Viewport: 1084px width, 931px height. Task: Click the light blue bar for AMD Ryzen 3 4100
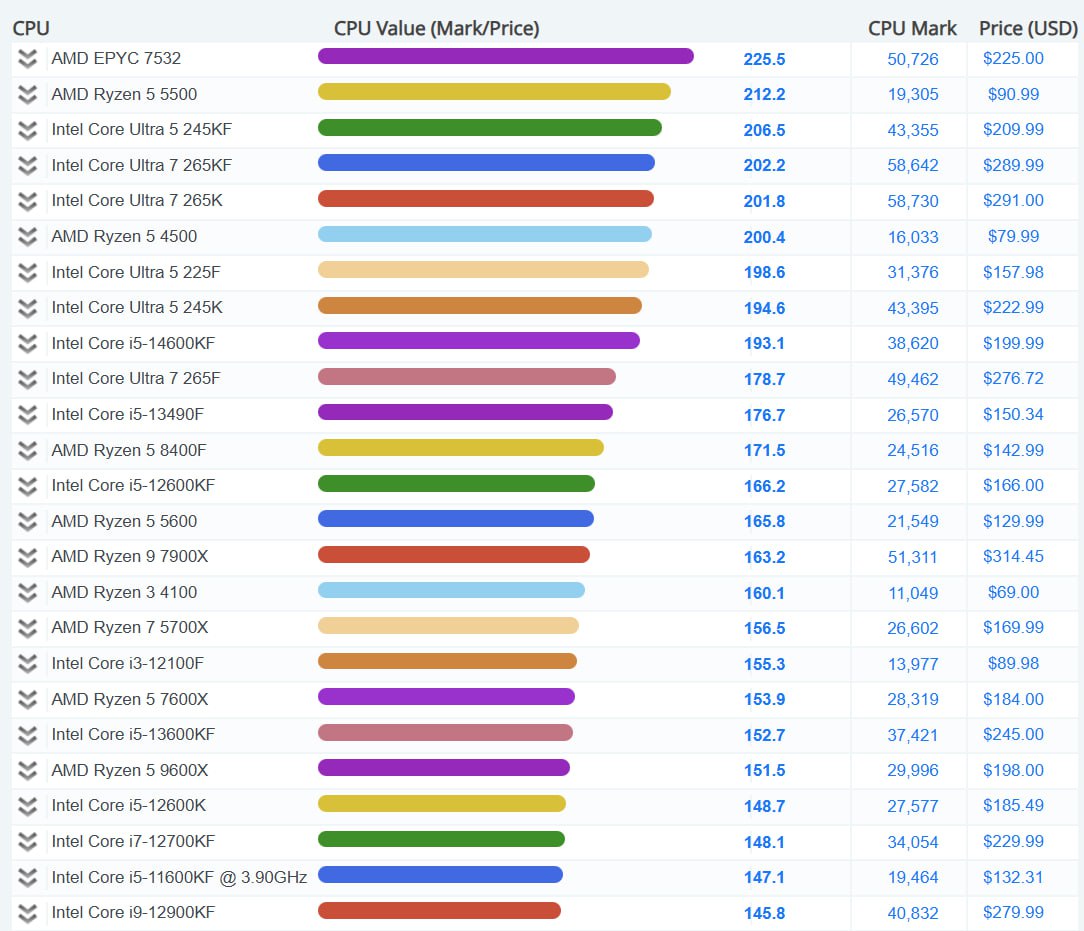click(451, 590)
